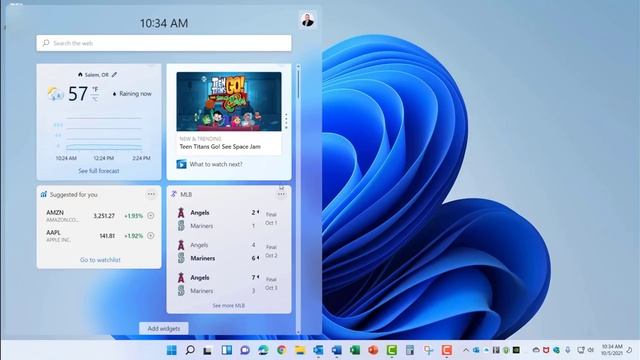
Task: Open PowerPoint from taskbar
Action: click(373, 350)
